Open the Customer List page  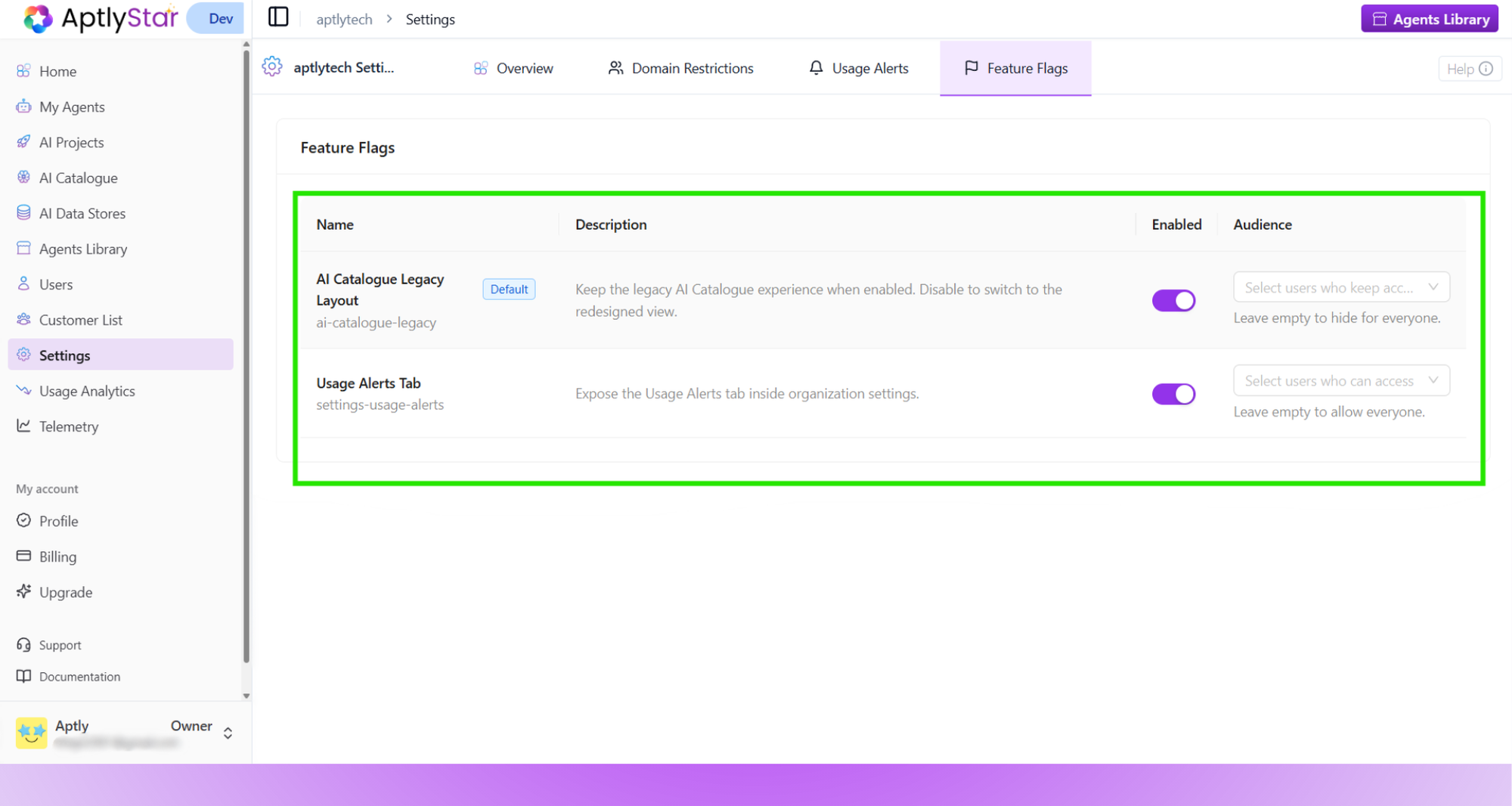pyautogui.click(x=80, y=320)
